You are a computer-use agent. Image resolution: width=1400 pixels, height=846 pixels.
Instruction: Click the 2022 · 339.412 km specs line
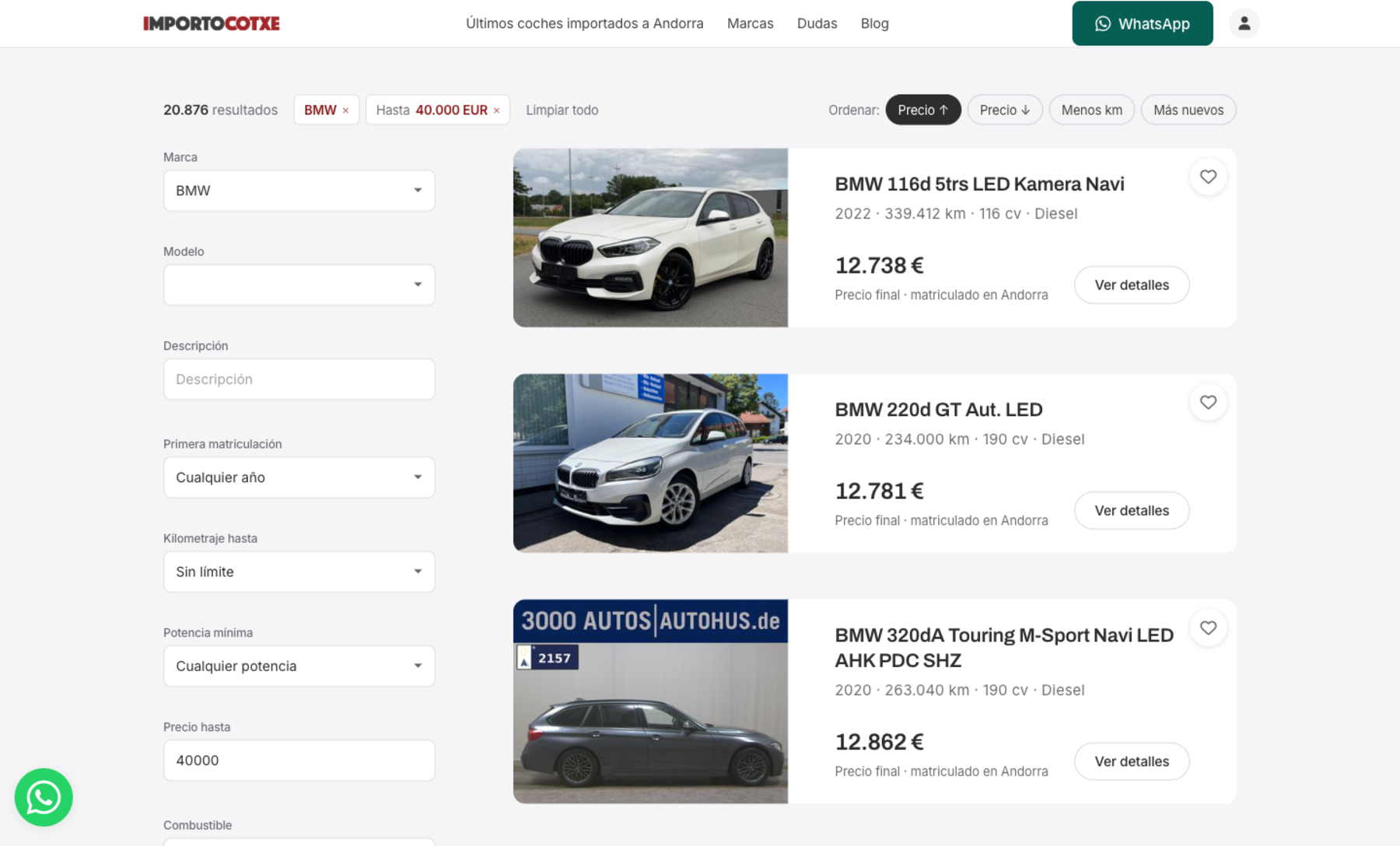957,214
